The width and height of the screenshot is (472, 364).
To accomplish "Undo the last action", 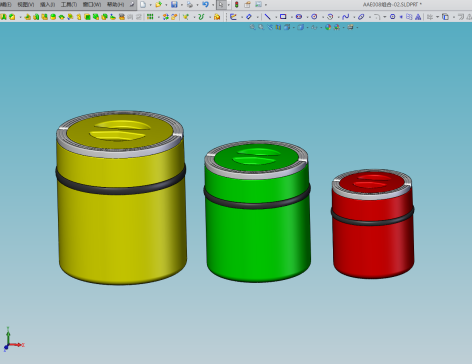I will pyautogui.click(x=205, y=5).
